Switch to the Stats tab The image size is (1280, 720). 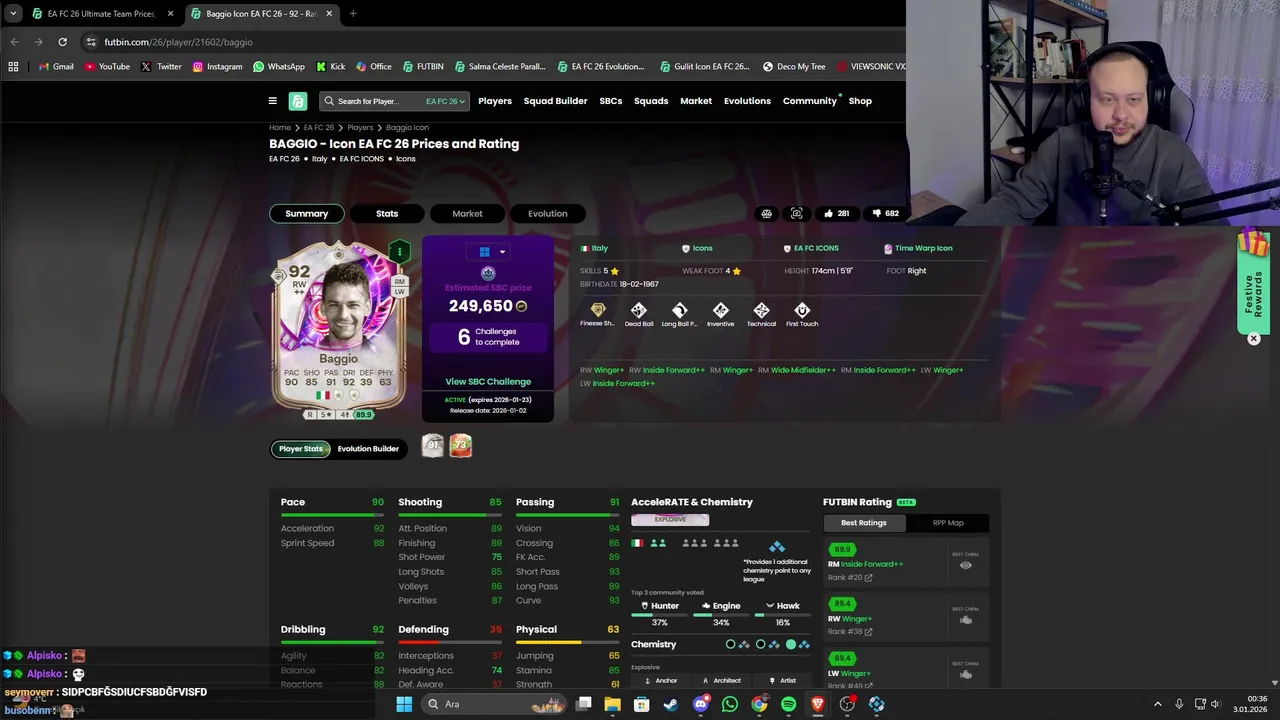[387, 214]
